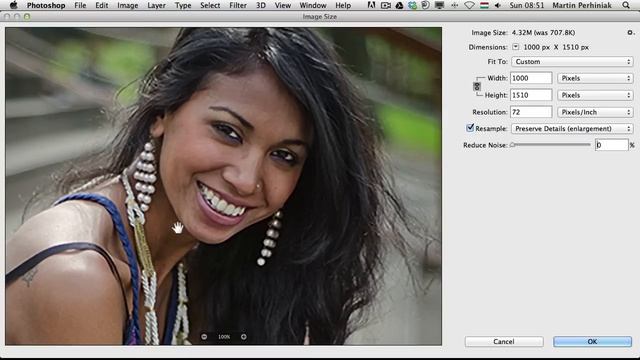The height and width of the screenshot is (360, 640).
Task: Zoom out the preview with minus button
Action: click(204, 337)
